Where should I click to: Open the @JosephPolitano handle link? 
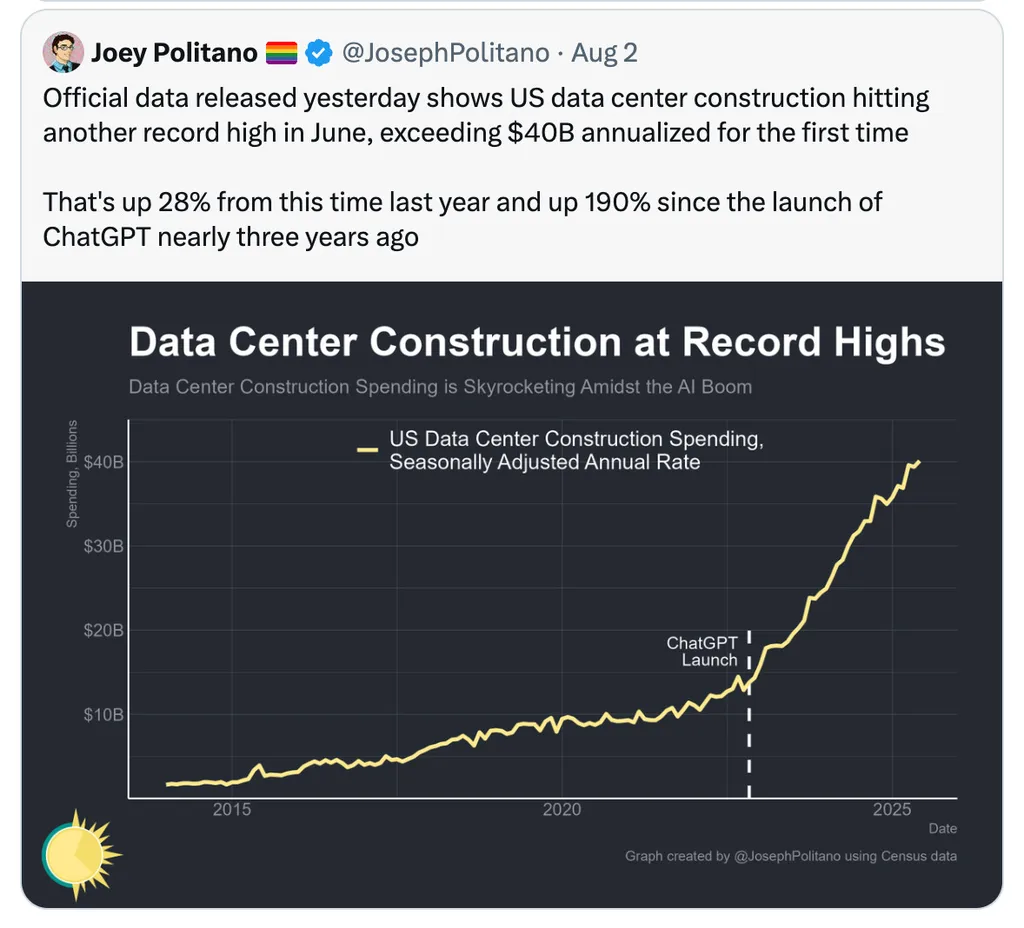[x=446, y=53]
